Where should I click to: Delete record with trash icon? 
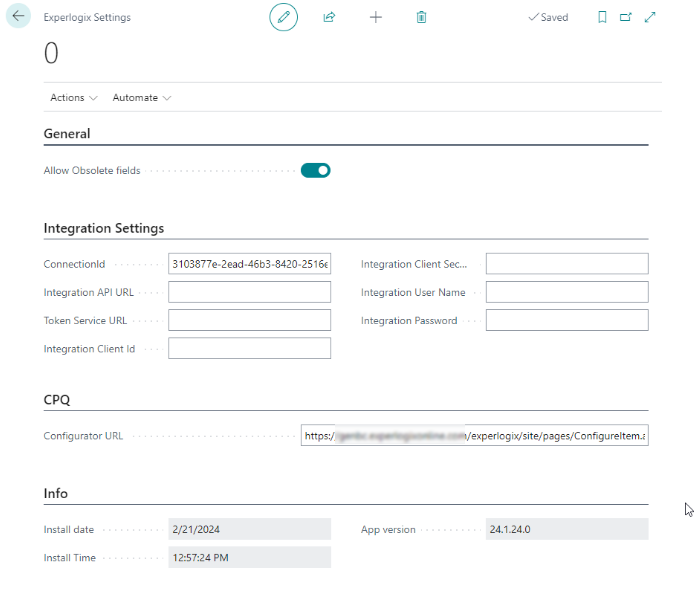[422, 17]
